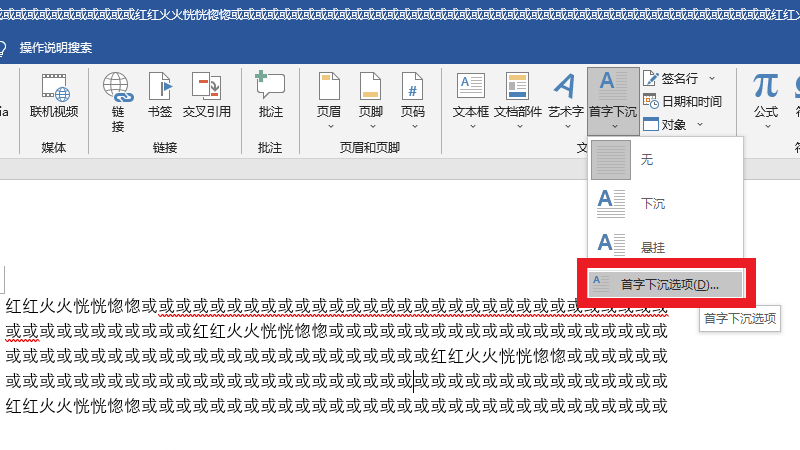Click the 签名行 signature line button
This screenshot has height=450, width=800.
tap(678, 78)
